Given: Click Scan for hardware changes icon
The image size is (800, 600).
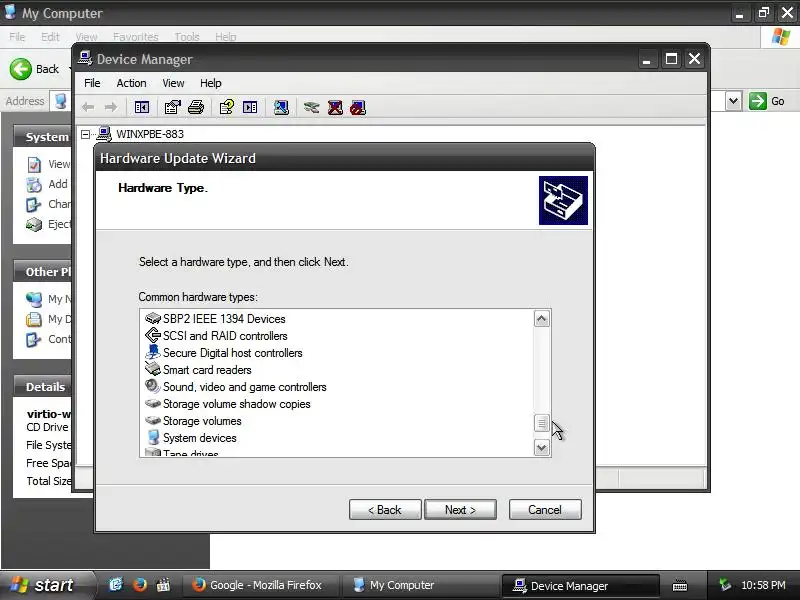Looking at the screenshot, I should tap(281, 107).
